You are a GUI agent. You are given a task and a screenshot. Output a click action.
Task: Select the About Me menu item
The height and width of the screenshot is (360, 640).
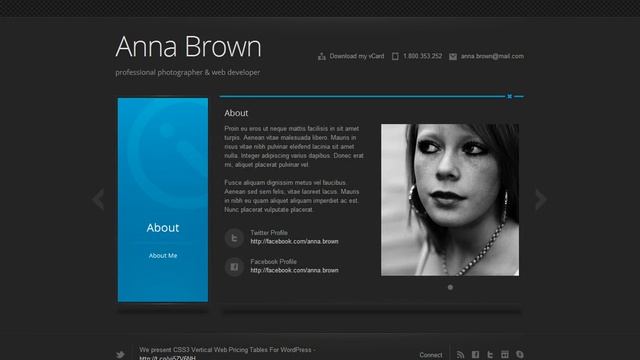[163, 256]
